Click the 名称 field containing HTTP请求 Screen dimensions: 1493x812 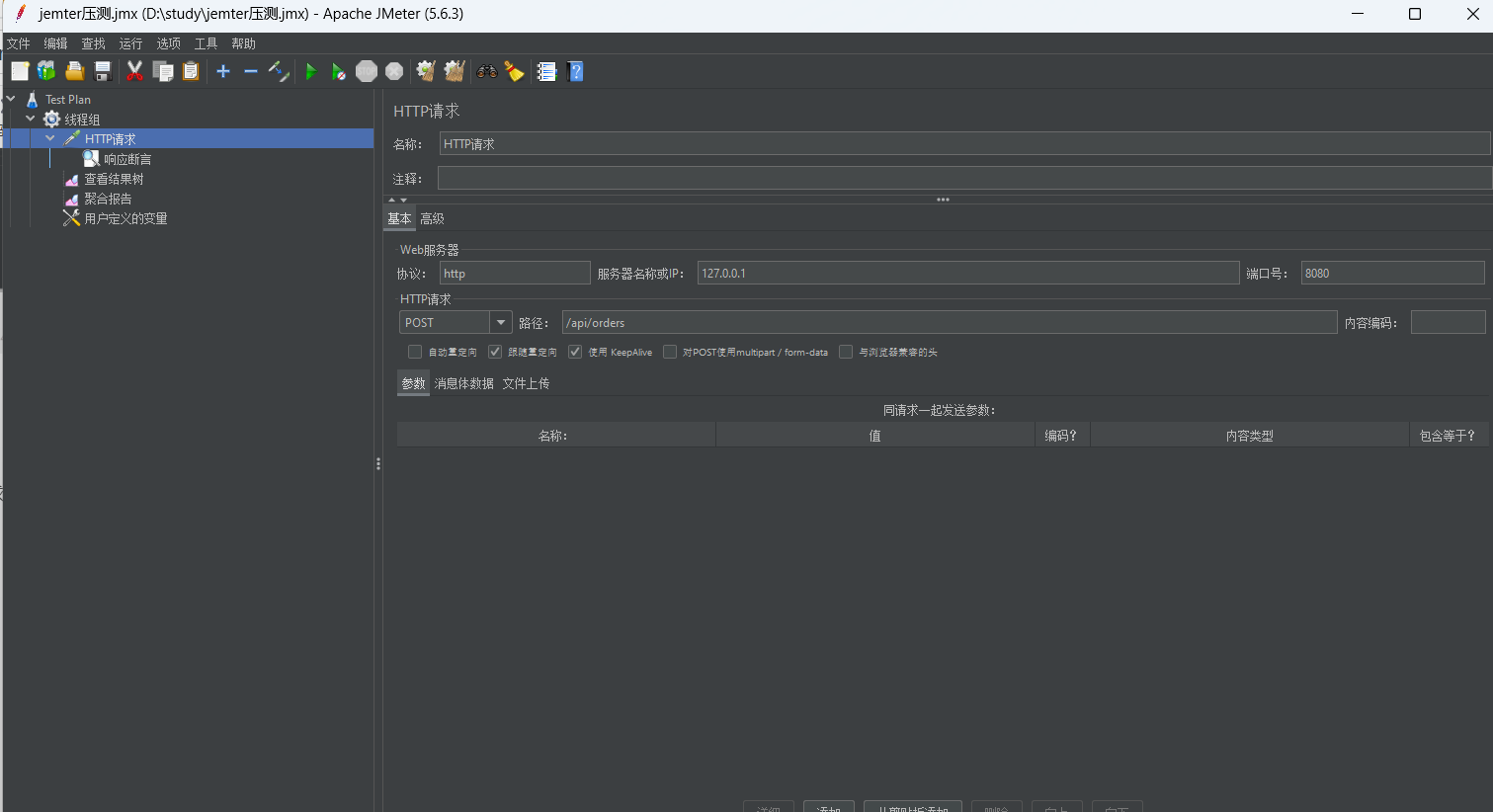964,144
